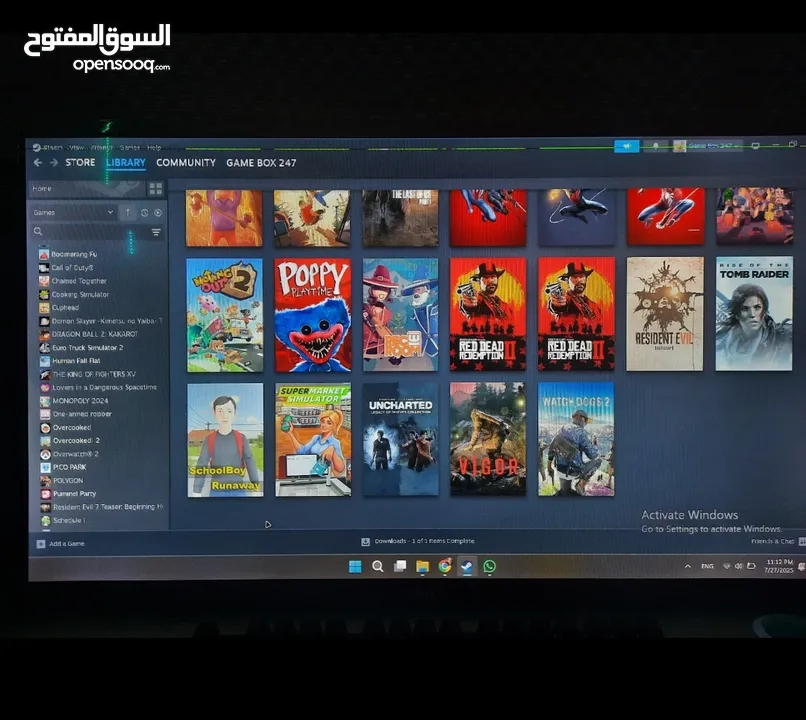Click the play arrow icon near Games header
806x720 pixels.
(x=158, y=212)
